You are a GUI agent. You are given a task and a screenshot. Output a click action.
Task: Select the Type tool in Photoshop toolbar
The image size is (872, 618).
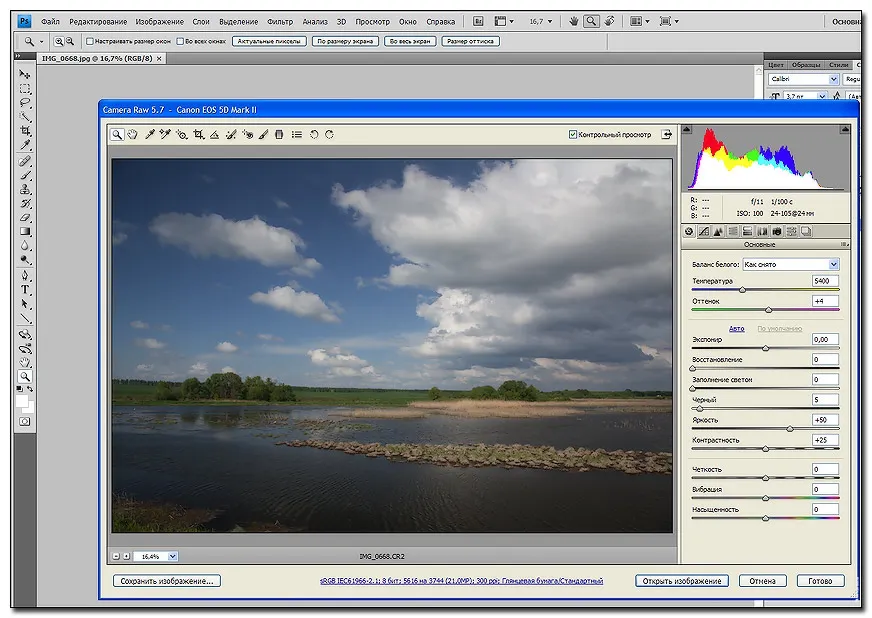click(x=25, y=290)
